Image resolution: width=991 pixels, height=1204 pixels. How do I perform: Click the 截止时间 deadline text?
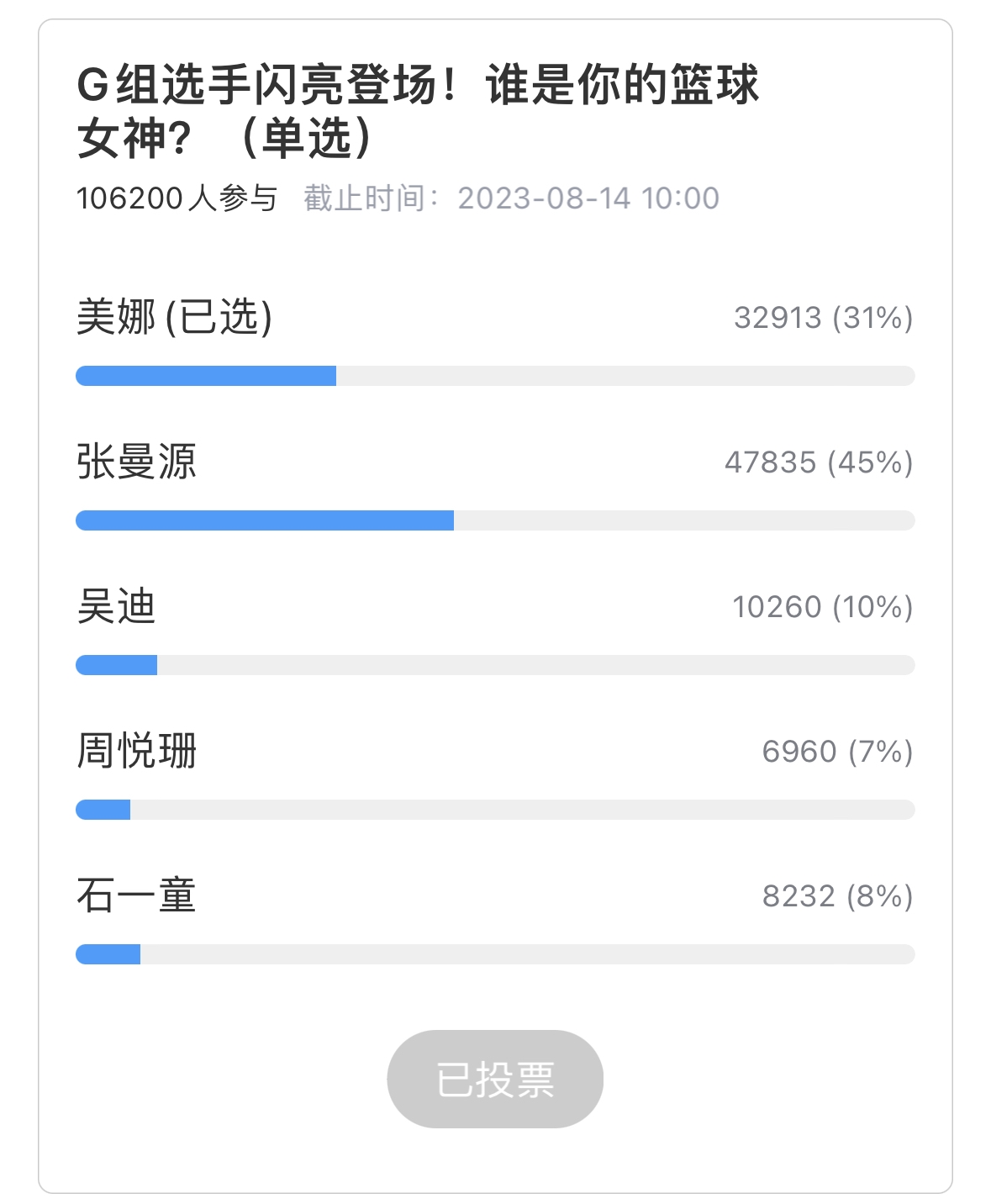pyautogui.click(x=511, y=198)
